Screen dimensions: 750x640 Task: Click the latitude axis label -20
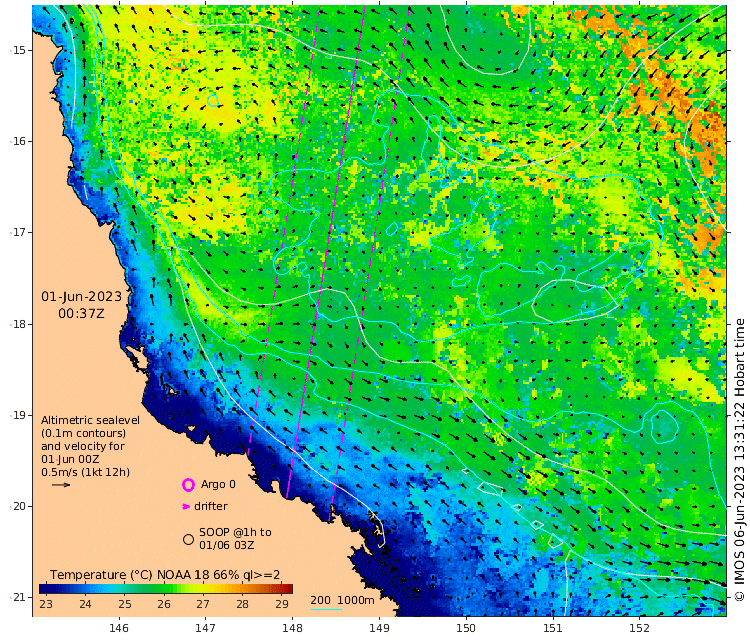[18, 507]
